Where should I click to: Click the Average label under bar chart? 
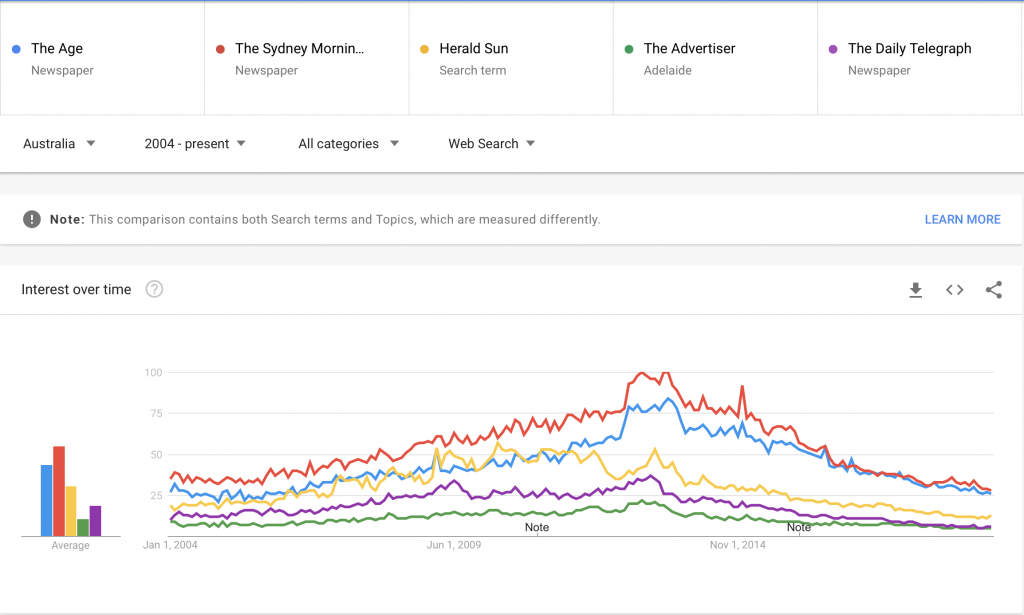click(71, 546)
